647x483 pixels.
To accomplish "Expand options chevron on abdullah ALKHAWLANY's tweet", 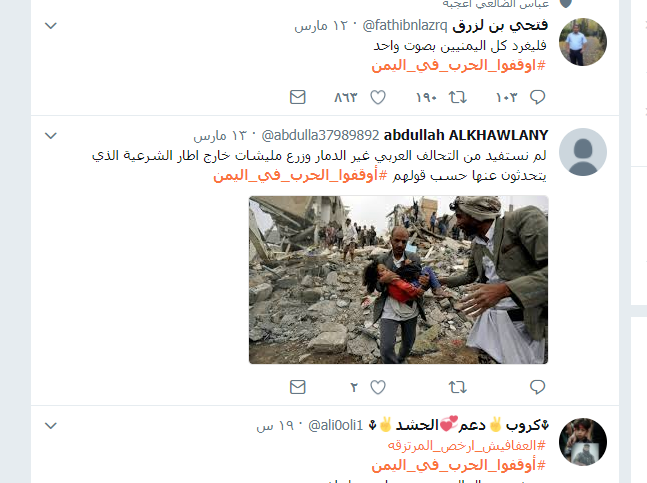I will [51, 135].
